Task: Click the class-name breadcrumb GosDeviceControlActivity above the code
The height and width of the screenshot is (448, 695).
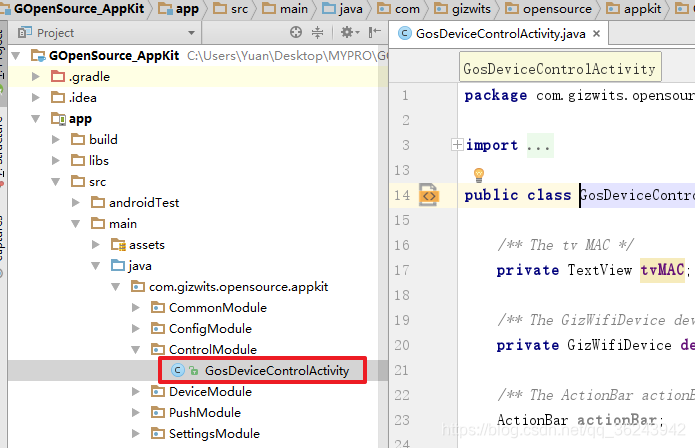Action: point(560,67)
